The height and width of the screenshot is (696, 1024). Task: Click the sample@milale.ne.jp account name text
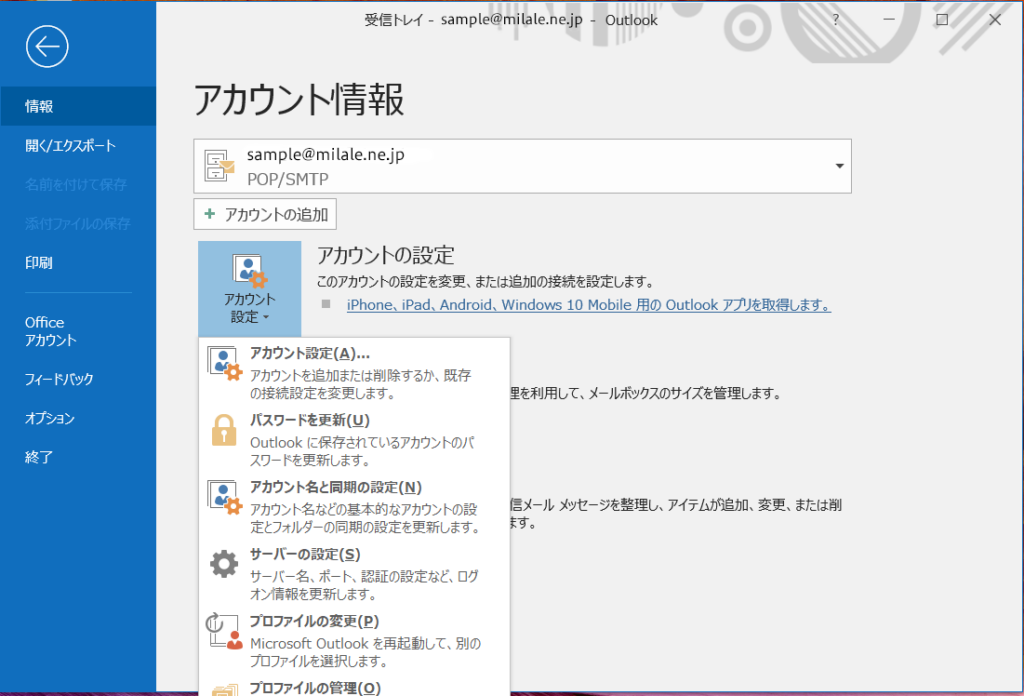point(325,154)
